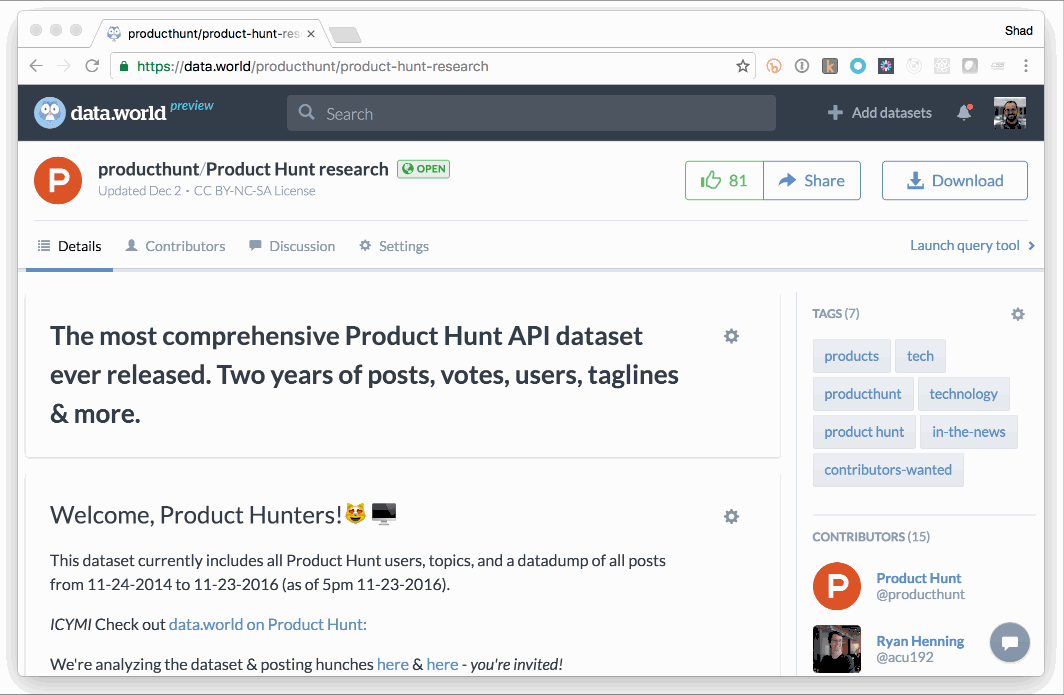This screenshot has height=695, width=1064.
Task: Click the notifications bell icon
Action: coord(964,113)
